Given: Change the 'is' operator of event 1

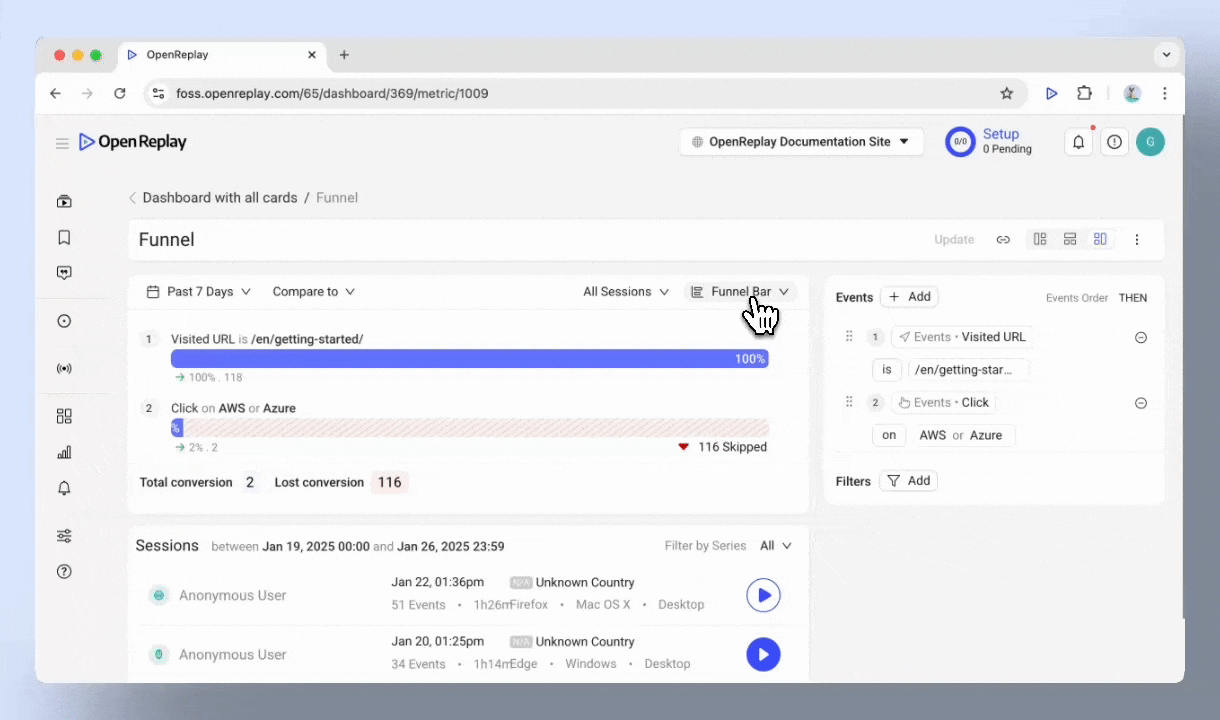Looking at the screenshot, I should click(886, 370).
